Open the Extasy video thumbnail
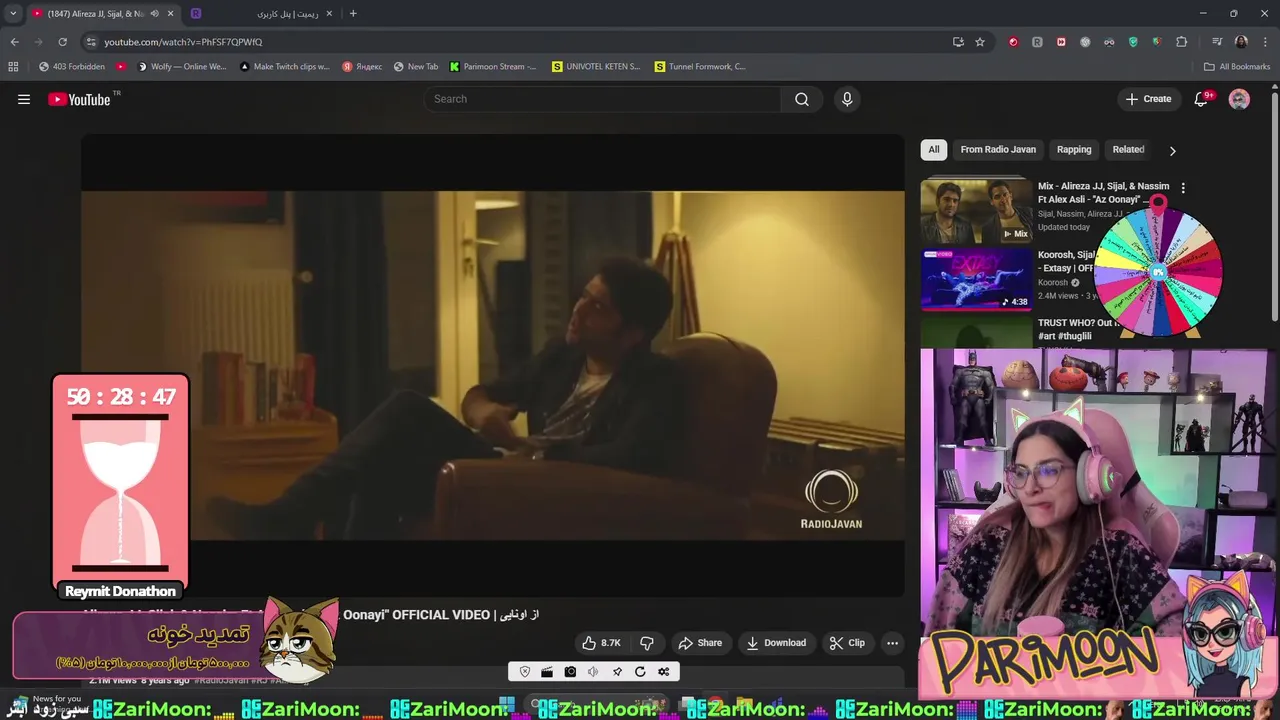1280x720 pixels. tap(976, 279)
